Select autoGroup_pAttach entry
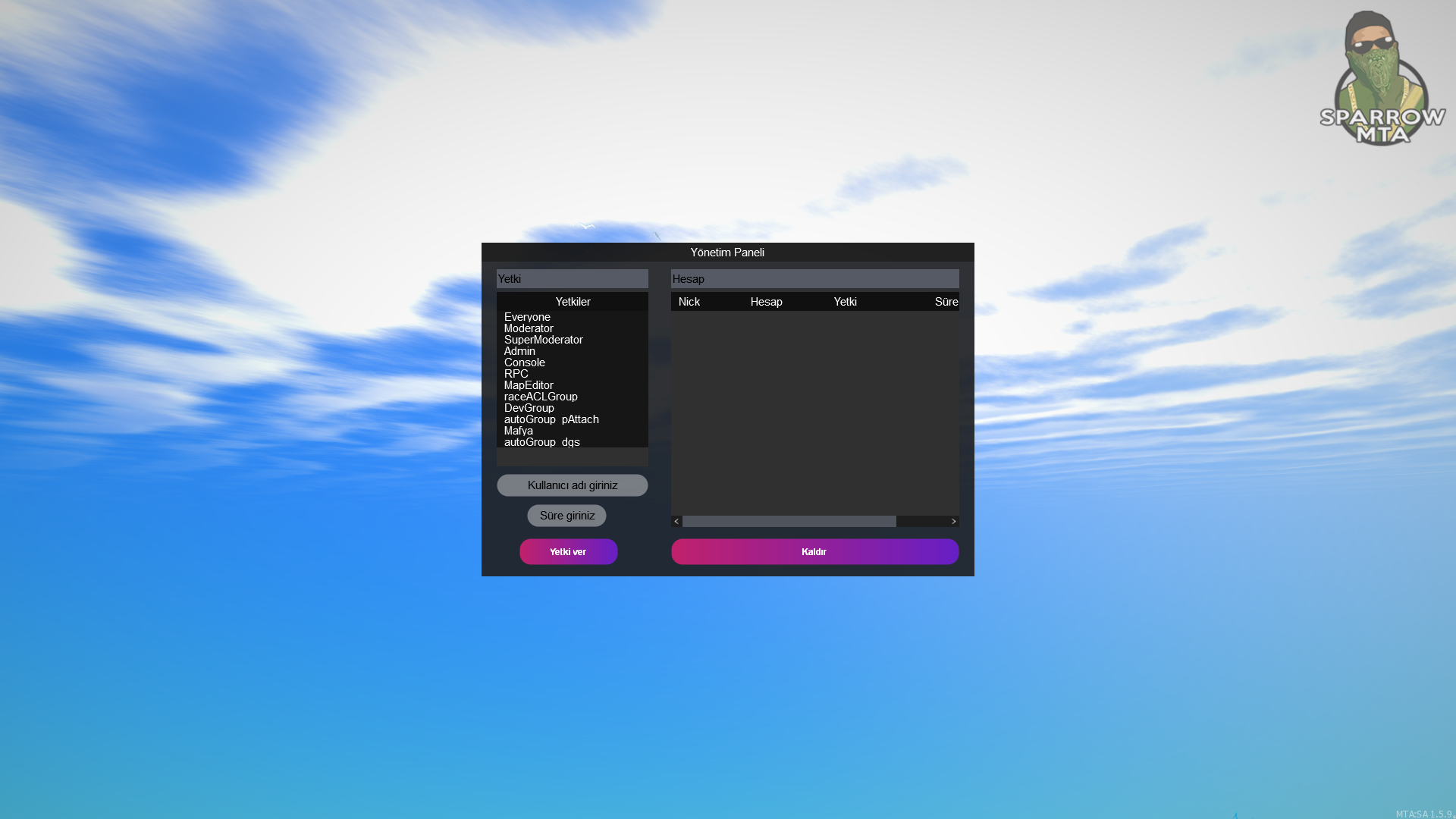This screenshot has height=819, width=1456. [x=573, y=419]
